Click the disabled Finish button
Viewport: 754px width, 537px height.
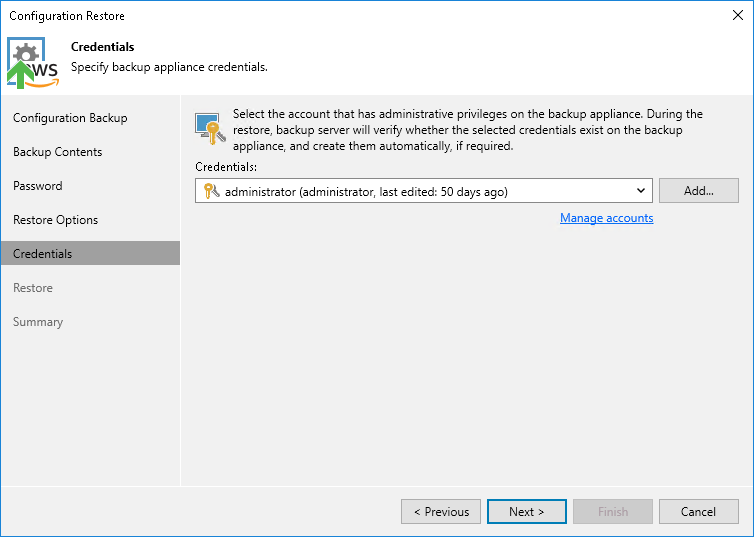[613, 512]
